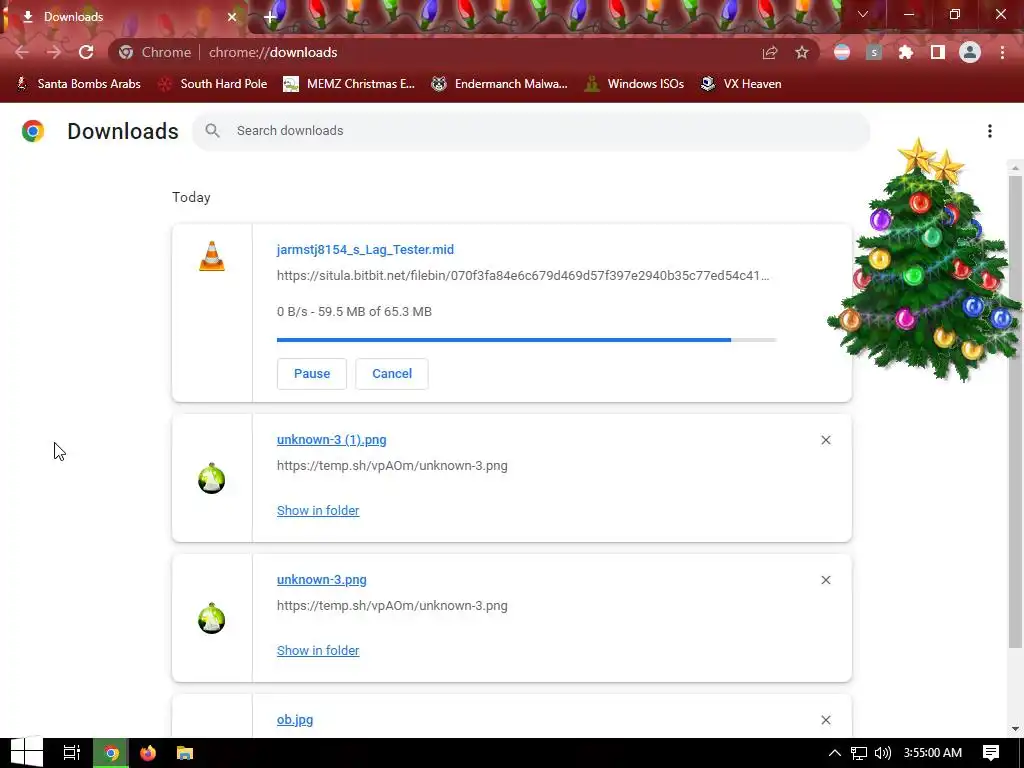
Task: Click the scrollbar down arrow
Action: [1015, 729]
